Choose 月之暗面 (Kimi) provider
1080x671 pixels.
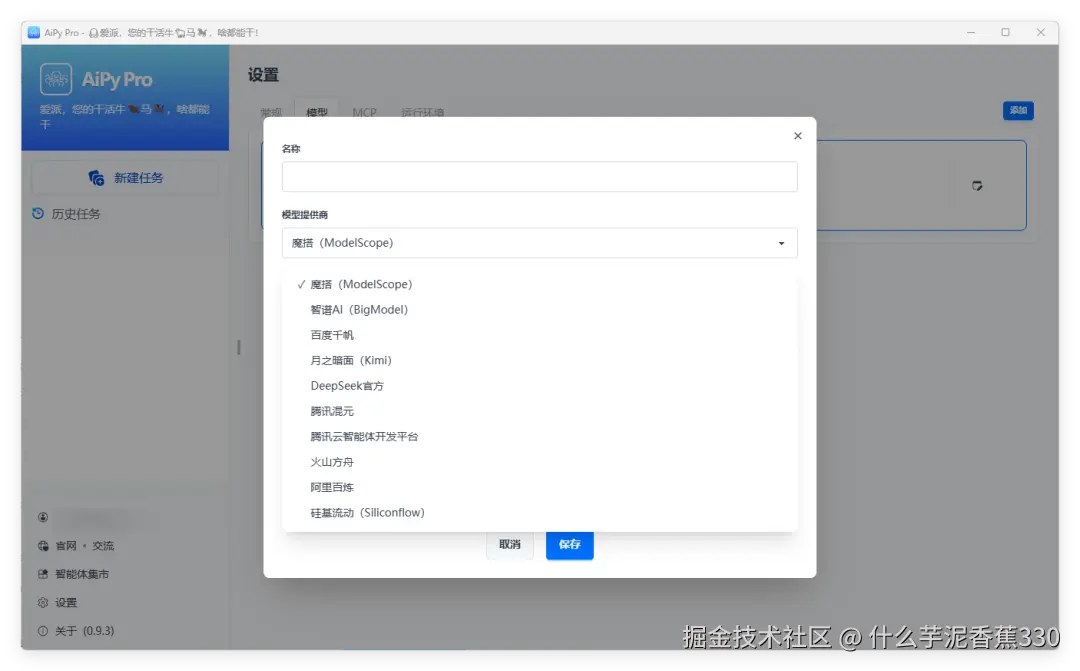pos(539,360)
